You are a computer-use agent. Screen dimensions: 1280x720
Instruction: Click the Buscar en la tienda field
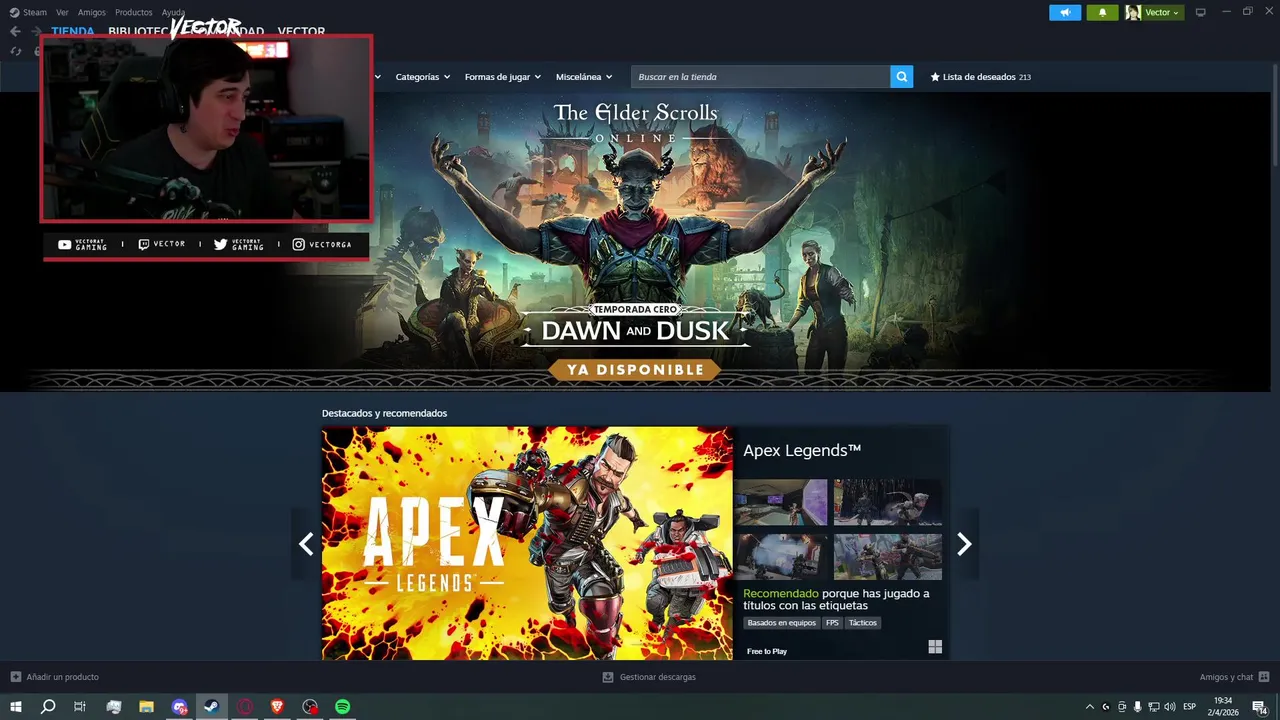pos(760,77)
